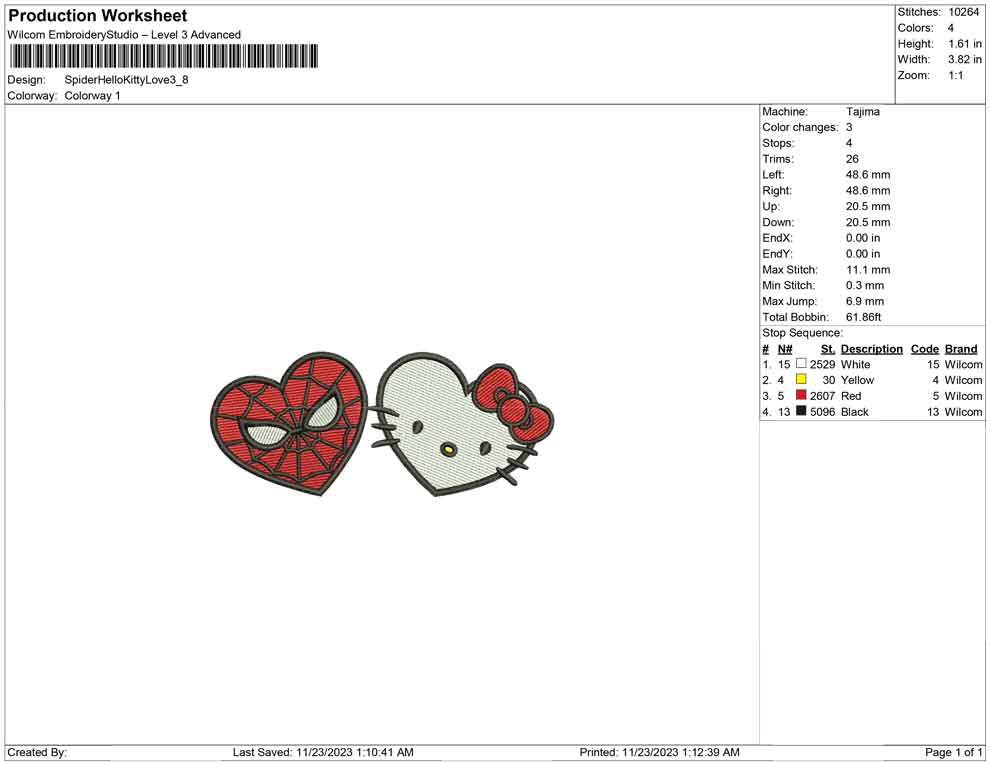Image resolution: width=990 pixels, height=762 pixels.
Task: Click the stitch count '2607' for Red
Action: click(x=822, y=396)
